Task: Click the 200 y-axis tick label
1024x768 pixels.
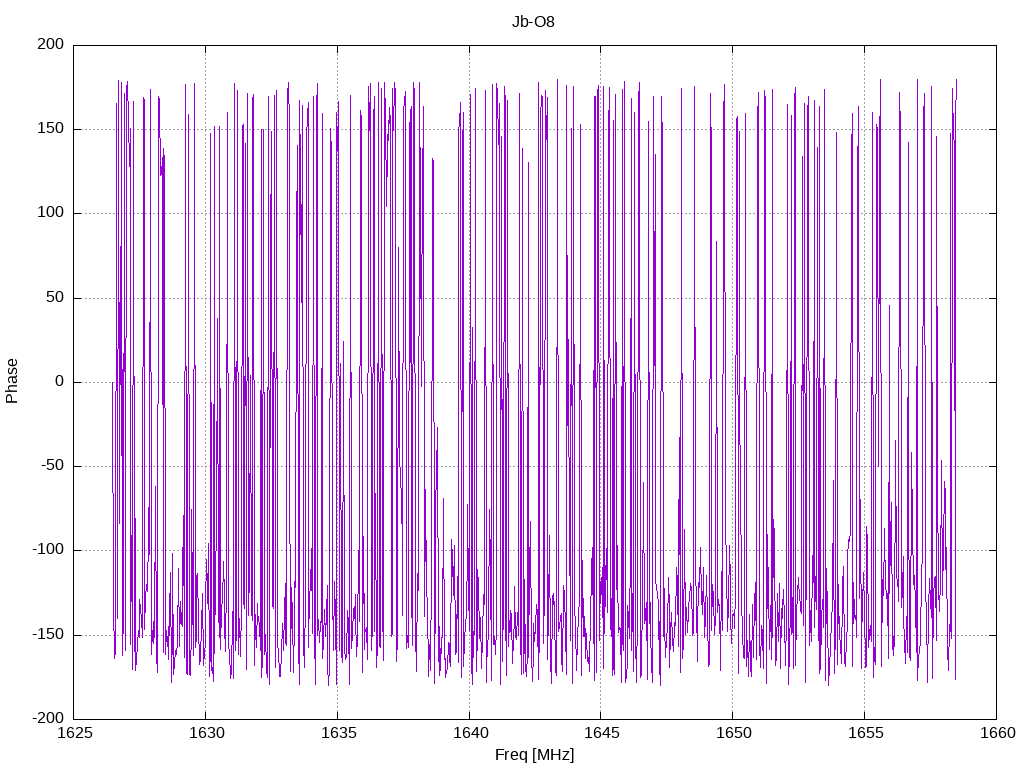Action: click(x=51, y=44)
